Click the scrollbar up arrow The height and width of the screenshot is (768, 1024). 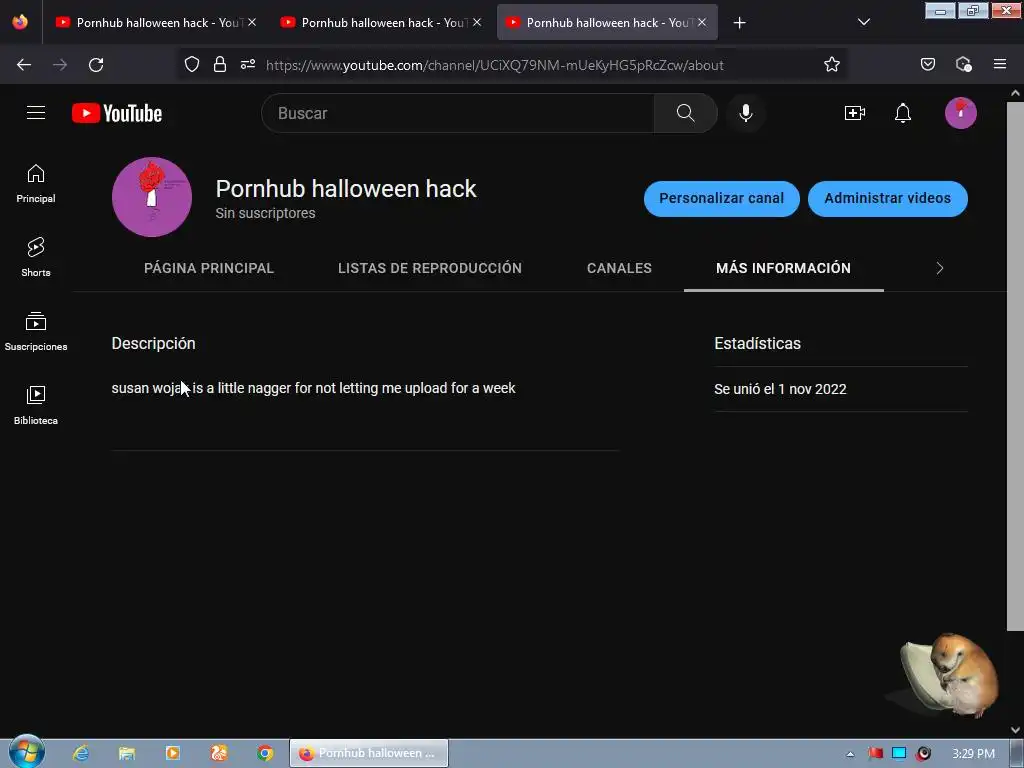(1015, 93)
